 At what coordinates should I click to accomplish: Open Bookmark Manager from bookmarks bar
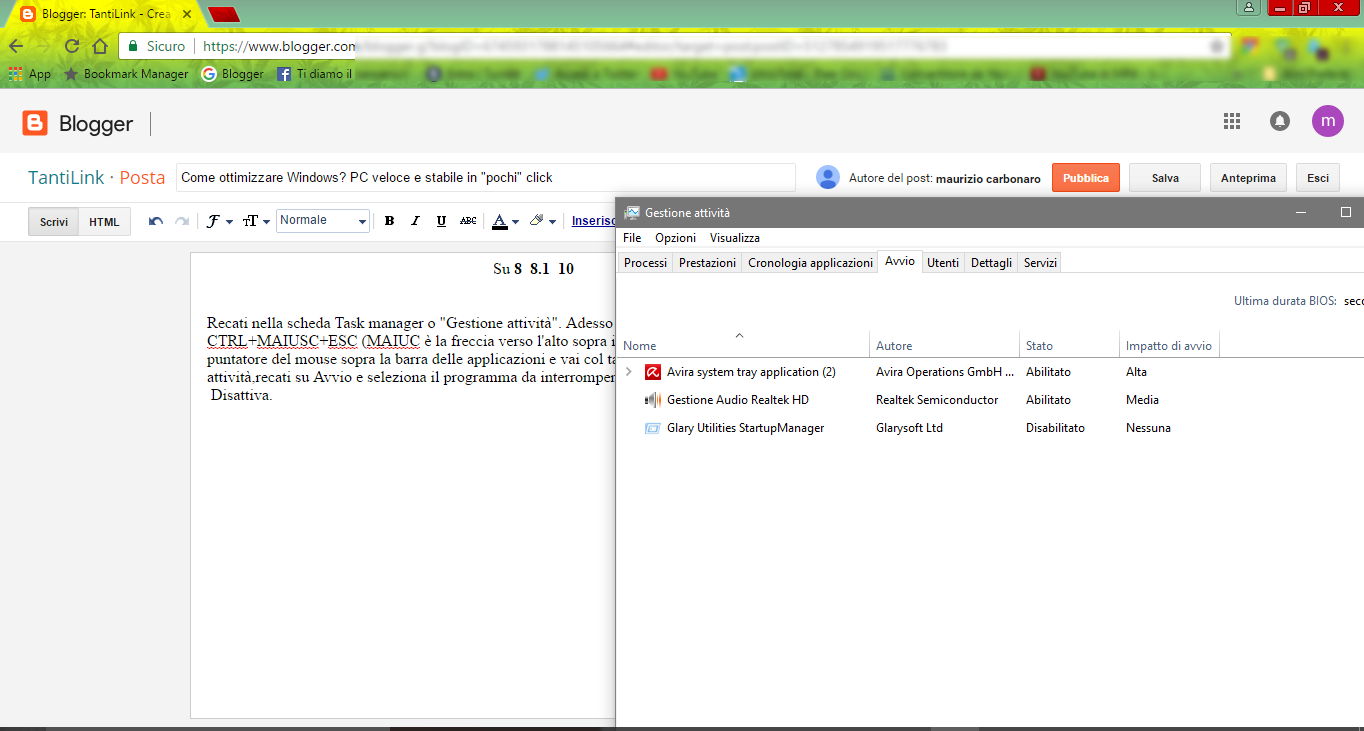126,74
